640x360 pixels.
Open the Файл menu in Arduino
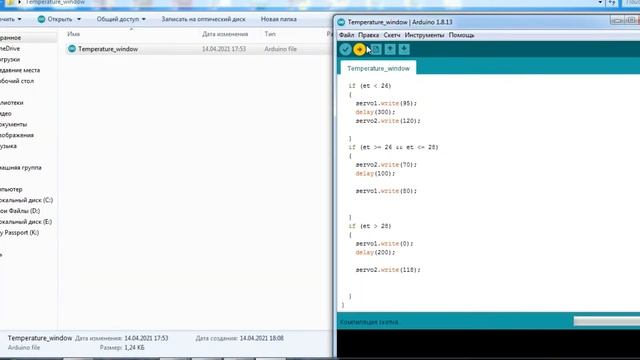[x=347, y=35]
